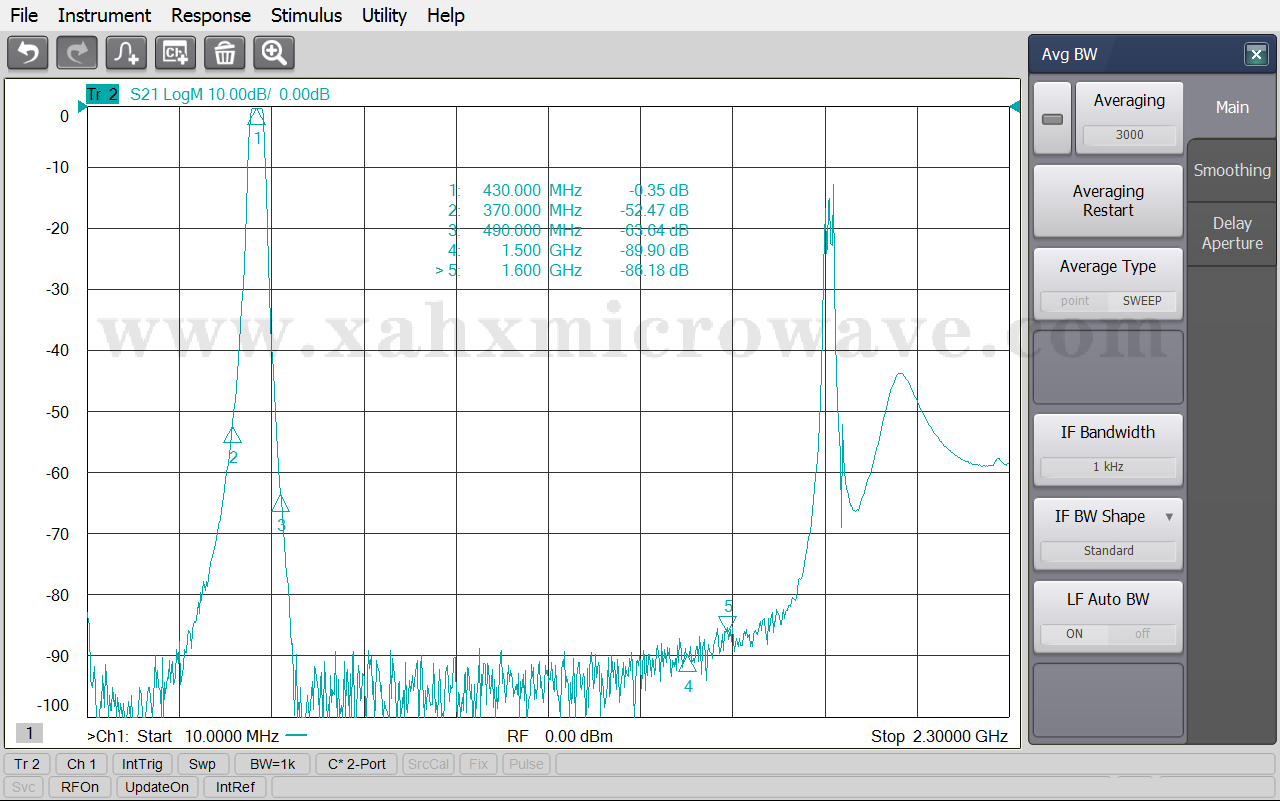Click the S21 LogM trace title text
Image resolution: width=1280 pixels, height=801 pixels.
click(230, 95)
